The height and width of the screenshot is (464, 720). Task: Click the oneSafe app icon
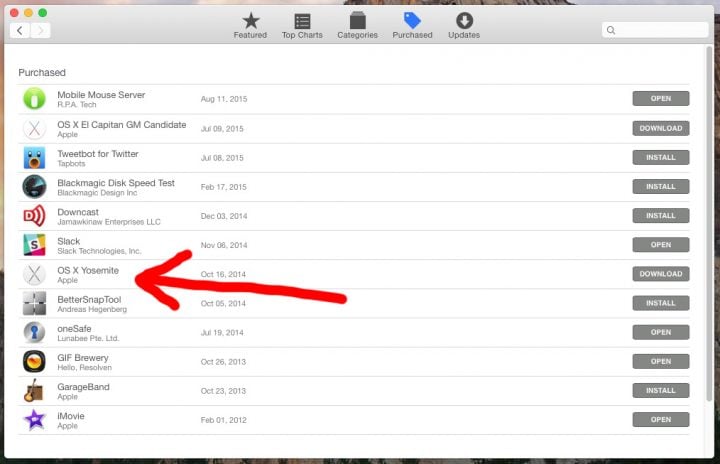click(34, 333)
